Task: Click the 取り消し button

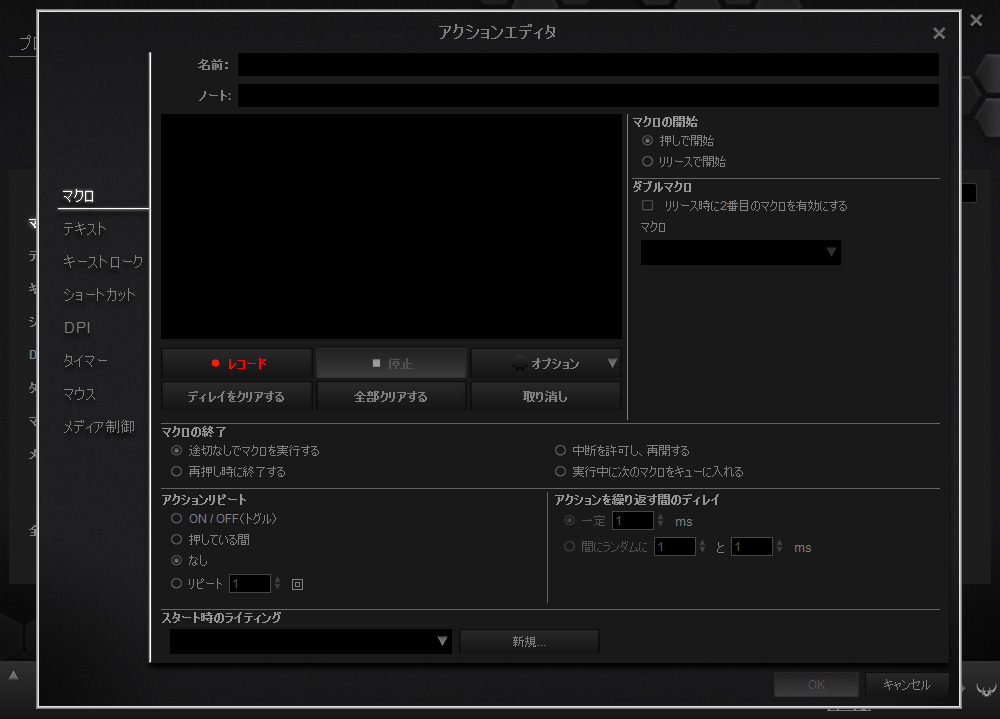Action: (545, 396)
